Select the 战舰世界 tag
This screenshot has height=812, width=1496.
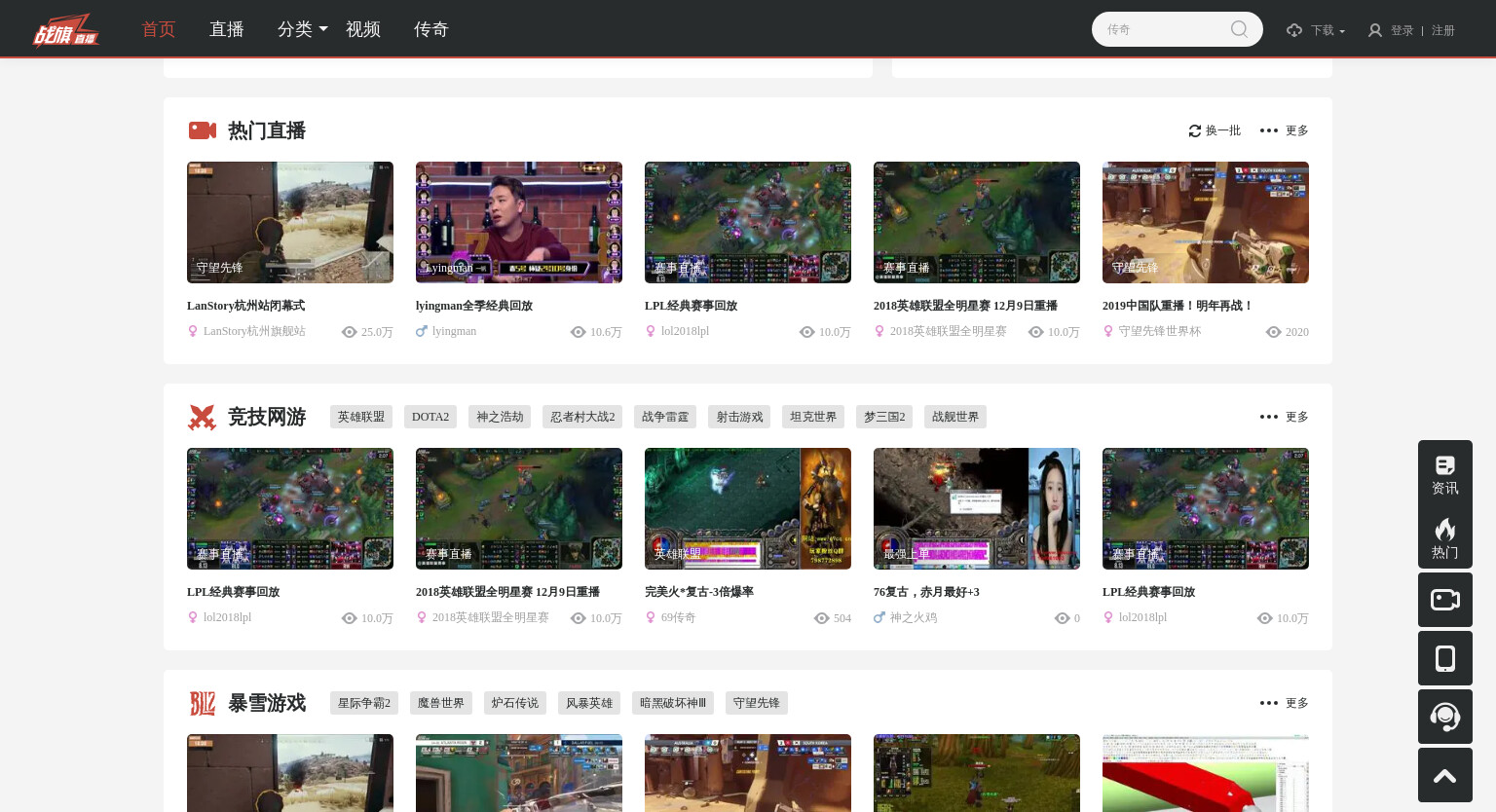[955, 417]
